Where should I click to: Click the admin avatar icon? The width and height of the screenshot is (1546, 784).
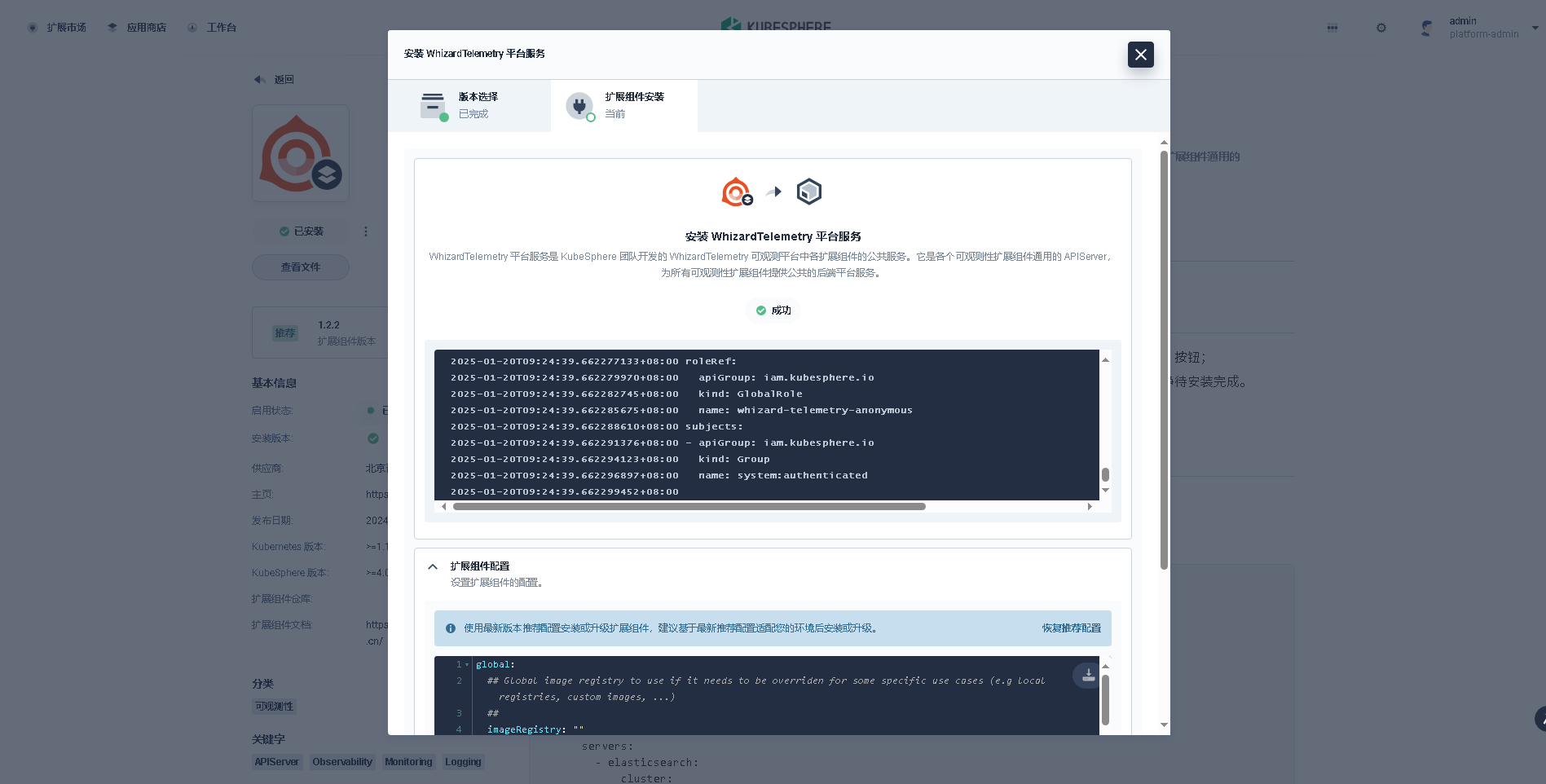tap(1426, 28)
